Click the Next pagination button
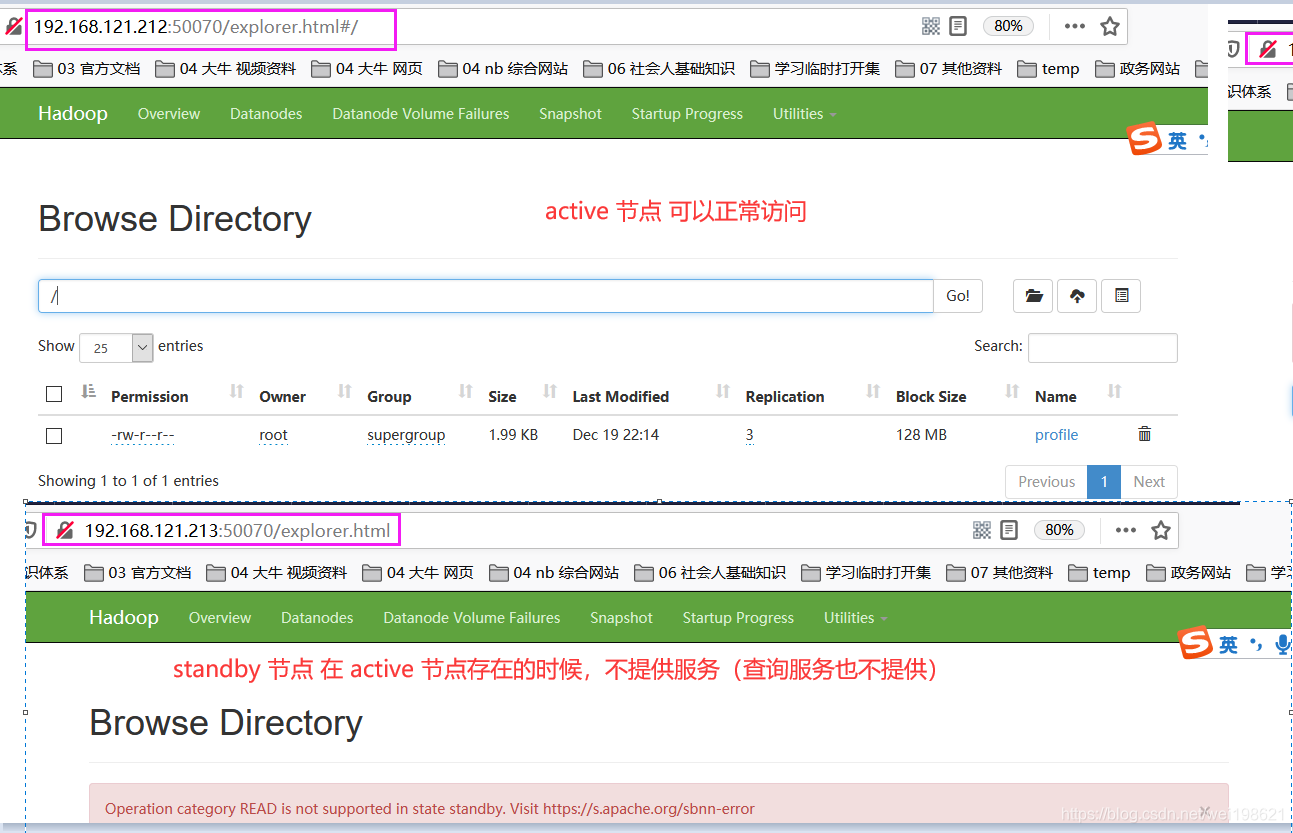 coord(1149,482)
